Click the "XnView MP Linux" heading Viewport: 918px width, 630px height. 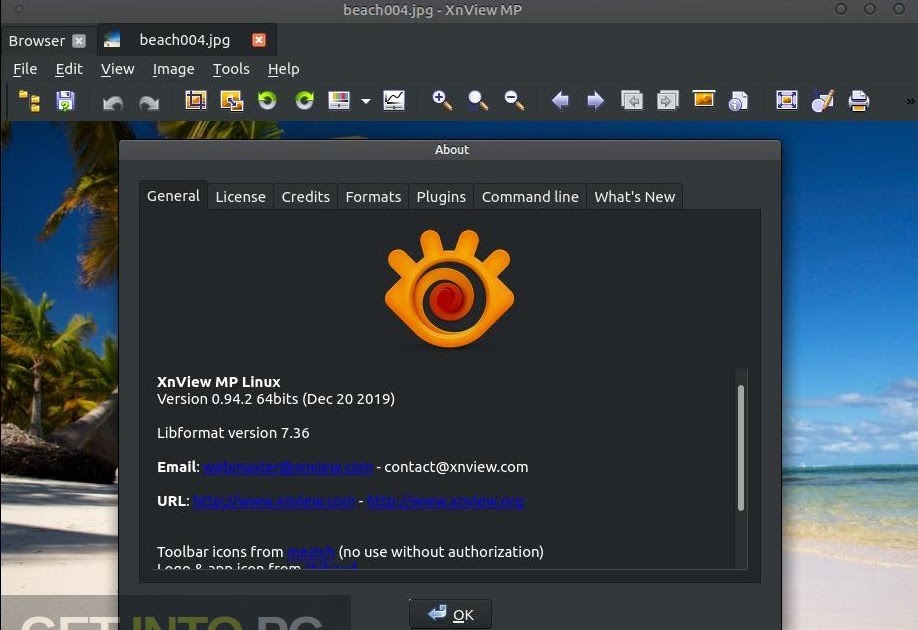(218, 382)
